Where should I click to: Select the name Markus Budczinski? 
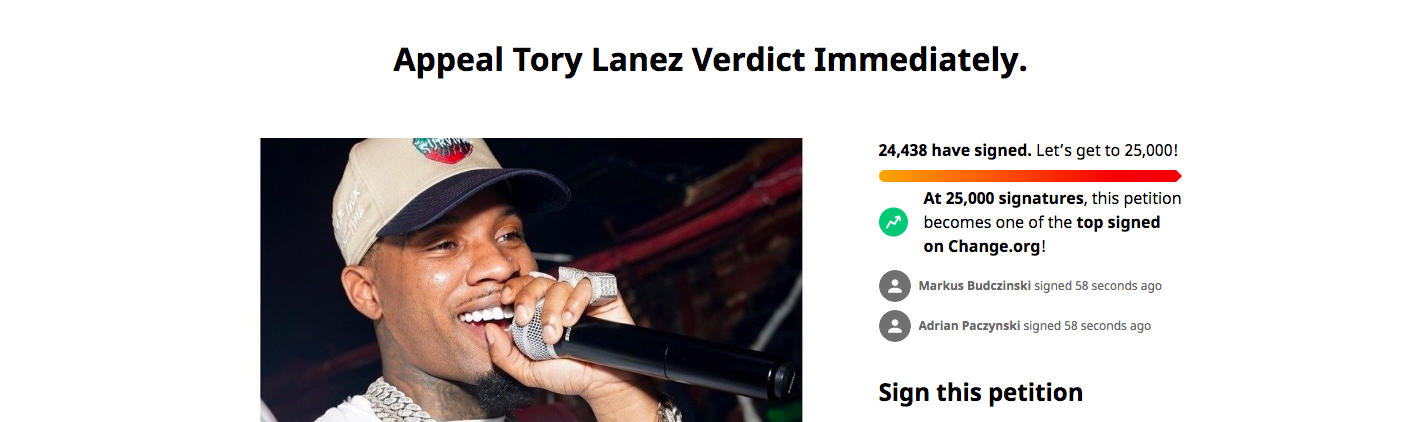coord(974,286)
